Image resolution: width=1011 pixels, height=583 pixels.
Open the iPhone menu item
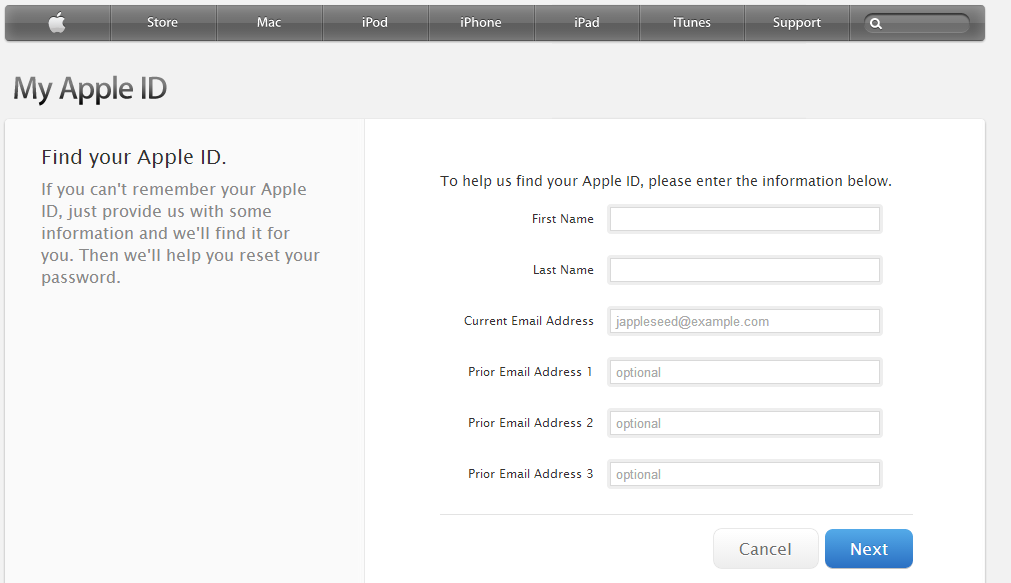(480, 23)
